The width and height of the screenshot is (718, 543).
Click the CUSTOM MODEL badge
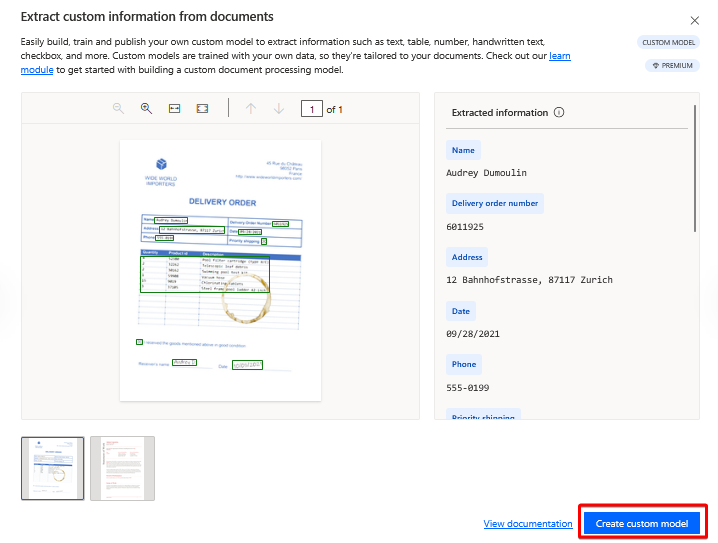[x=669, y=43]
